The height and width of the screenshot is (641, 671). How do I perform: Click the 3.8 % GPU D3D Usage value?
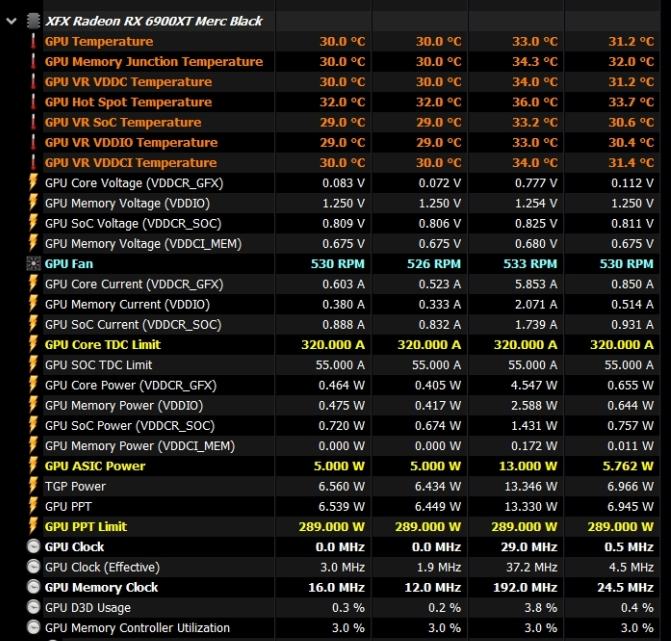coord(541,608)
